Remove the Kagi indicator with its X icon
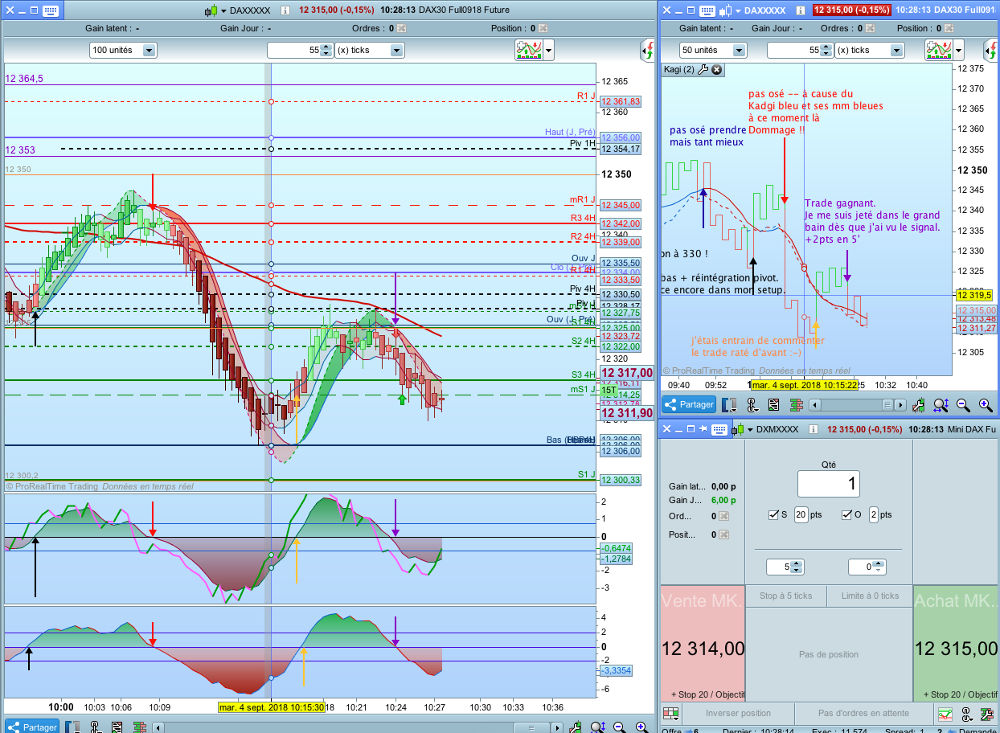Viewport: 1000px width, 733px height. tap(716, 70)
